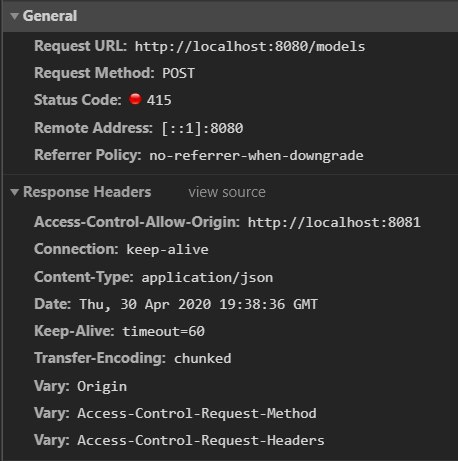Click the no-referrer-when-downgrade policy value
The width and height of the screenshot is (458, 461).
click(x=256, y=156)
